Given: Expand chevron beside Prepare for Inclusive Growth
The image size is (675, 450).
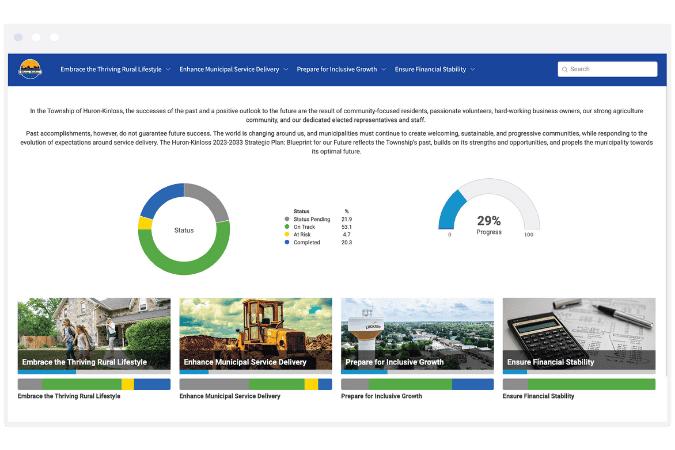Looking at the screenshot, I should (x=384, y=69).
